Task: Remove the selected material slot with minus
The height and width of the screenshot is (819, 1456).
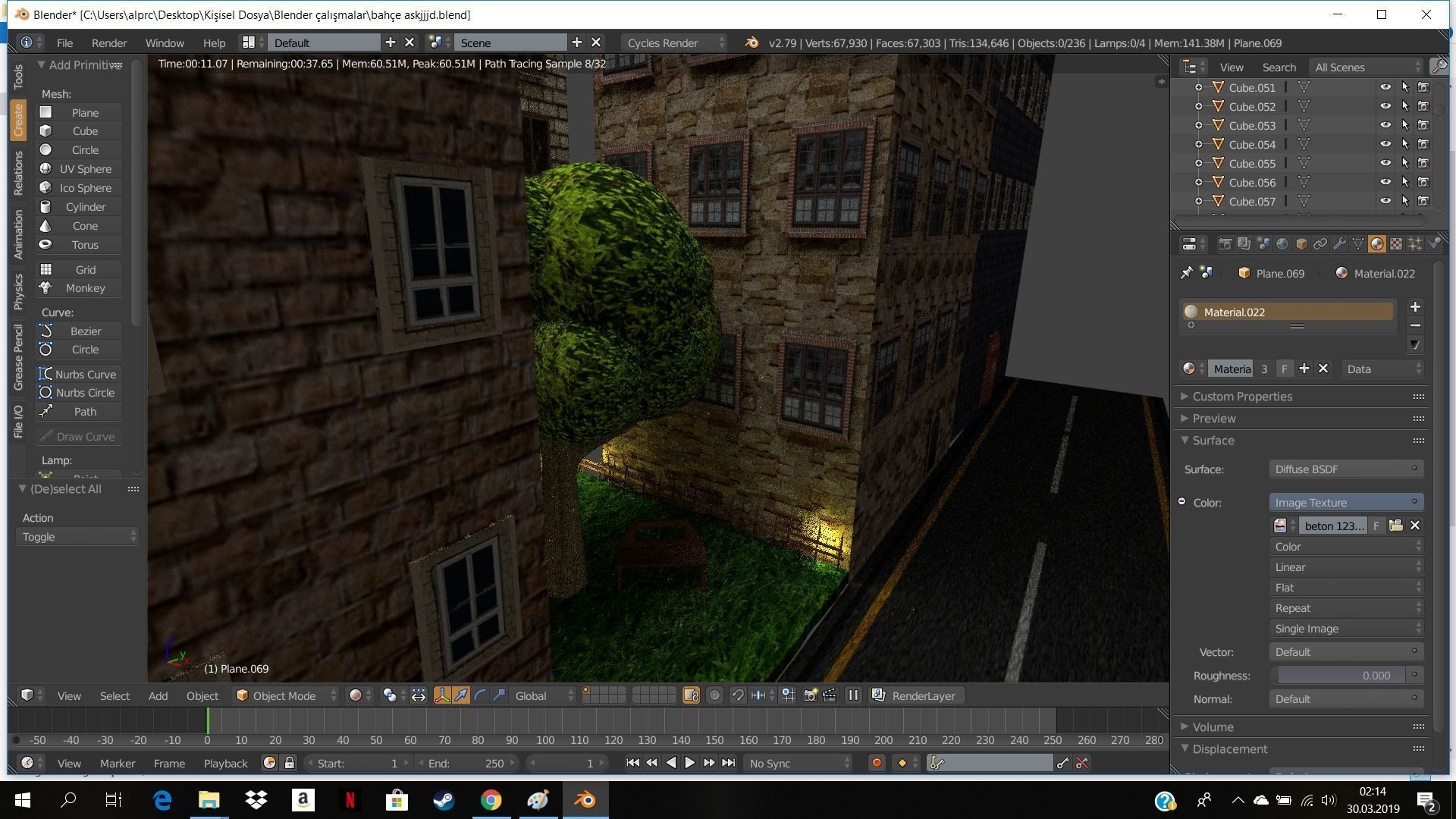Action: [x=1415, y=326]
